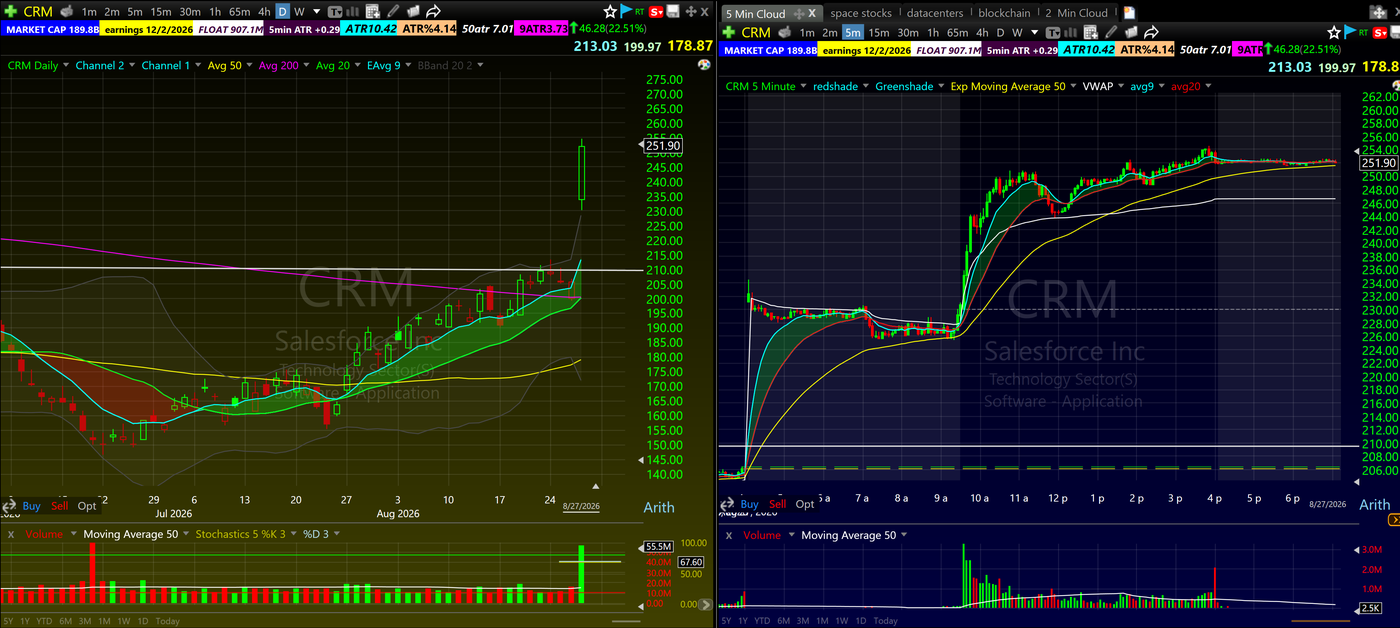Select the 5m timeframe in right chart

[x=853, y=33]
